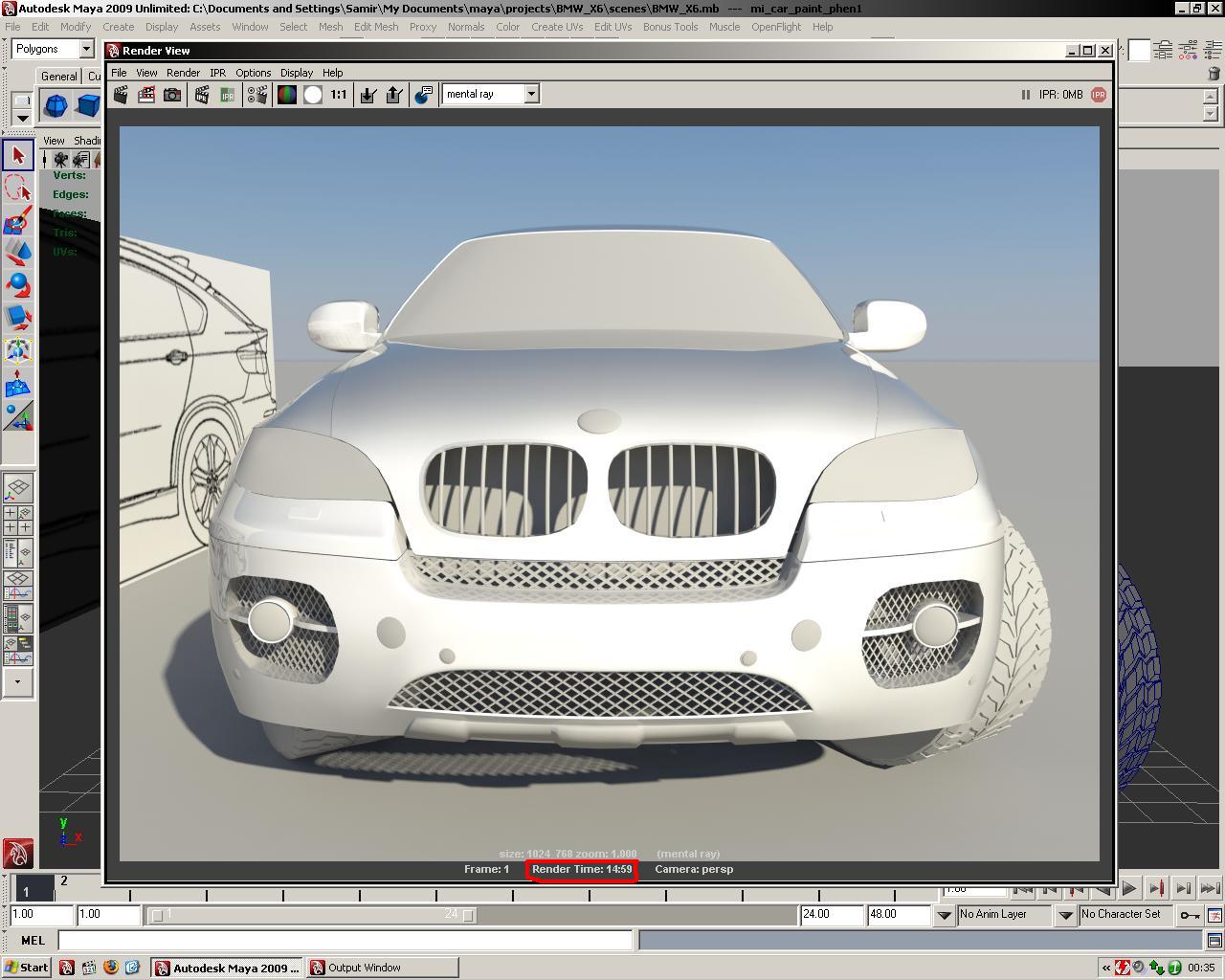Open Render View Options menu

click(253, 73)
